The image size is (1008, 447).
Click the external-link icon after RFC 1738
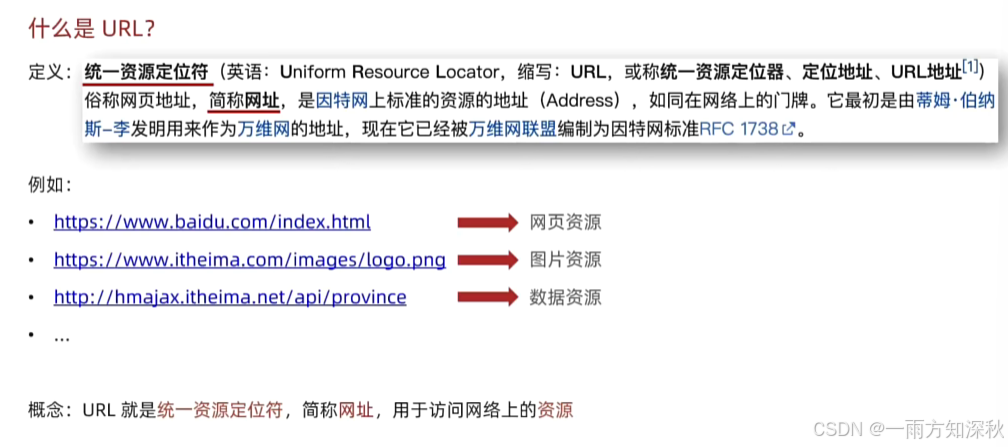coord(788,129)
